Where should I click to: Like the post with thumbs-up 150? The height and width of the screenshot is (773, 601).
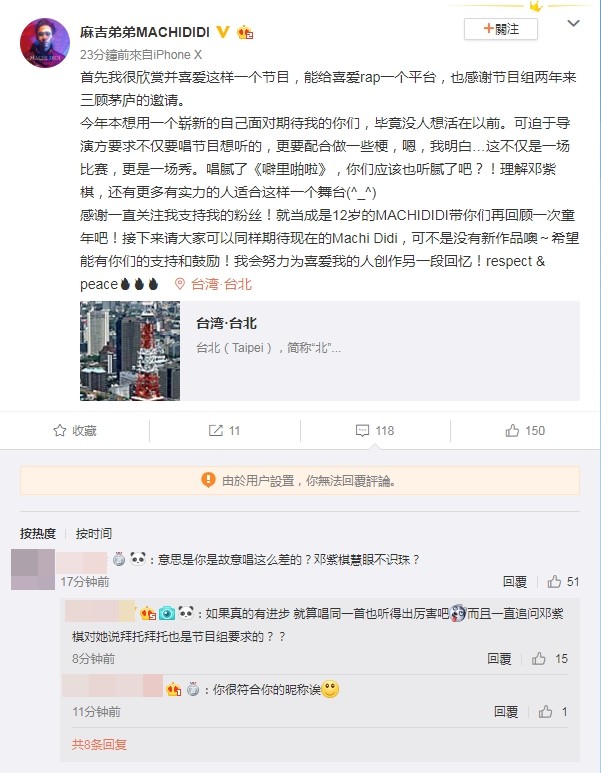[525, 430]
